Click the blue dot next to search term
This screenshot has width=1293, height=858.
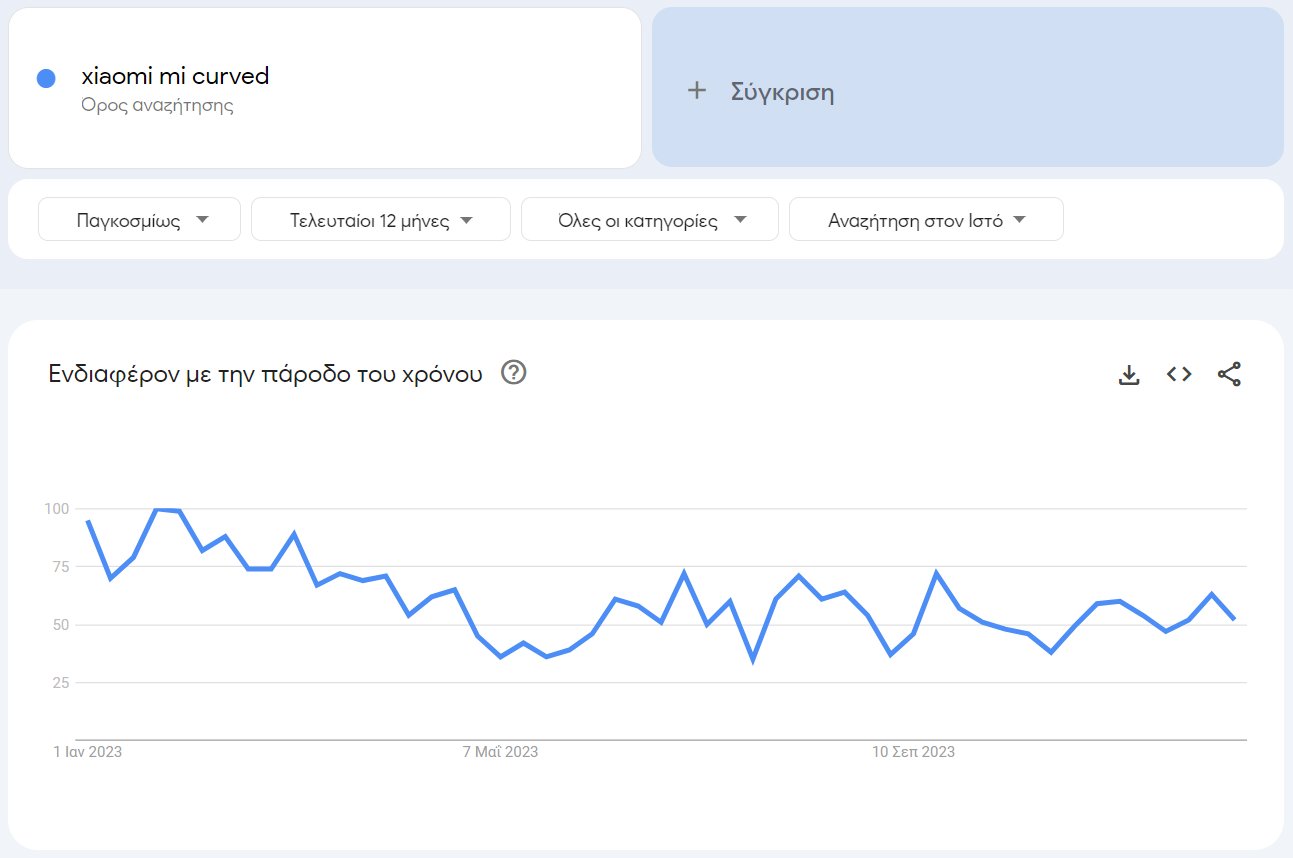46,78
